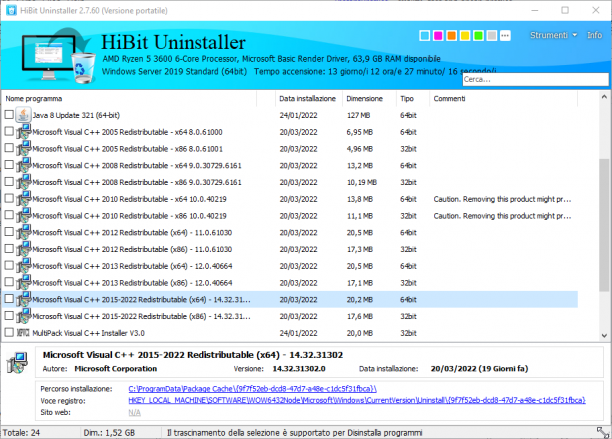612x439 pixels.
Task: Tick checkbox for Visual C++ 2005 x64
Action: (x=9, y=132)
